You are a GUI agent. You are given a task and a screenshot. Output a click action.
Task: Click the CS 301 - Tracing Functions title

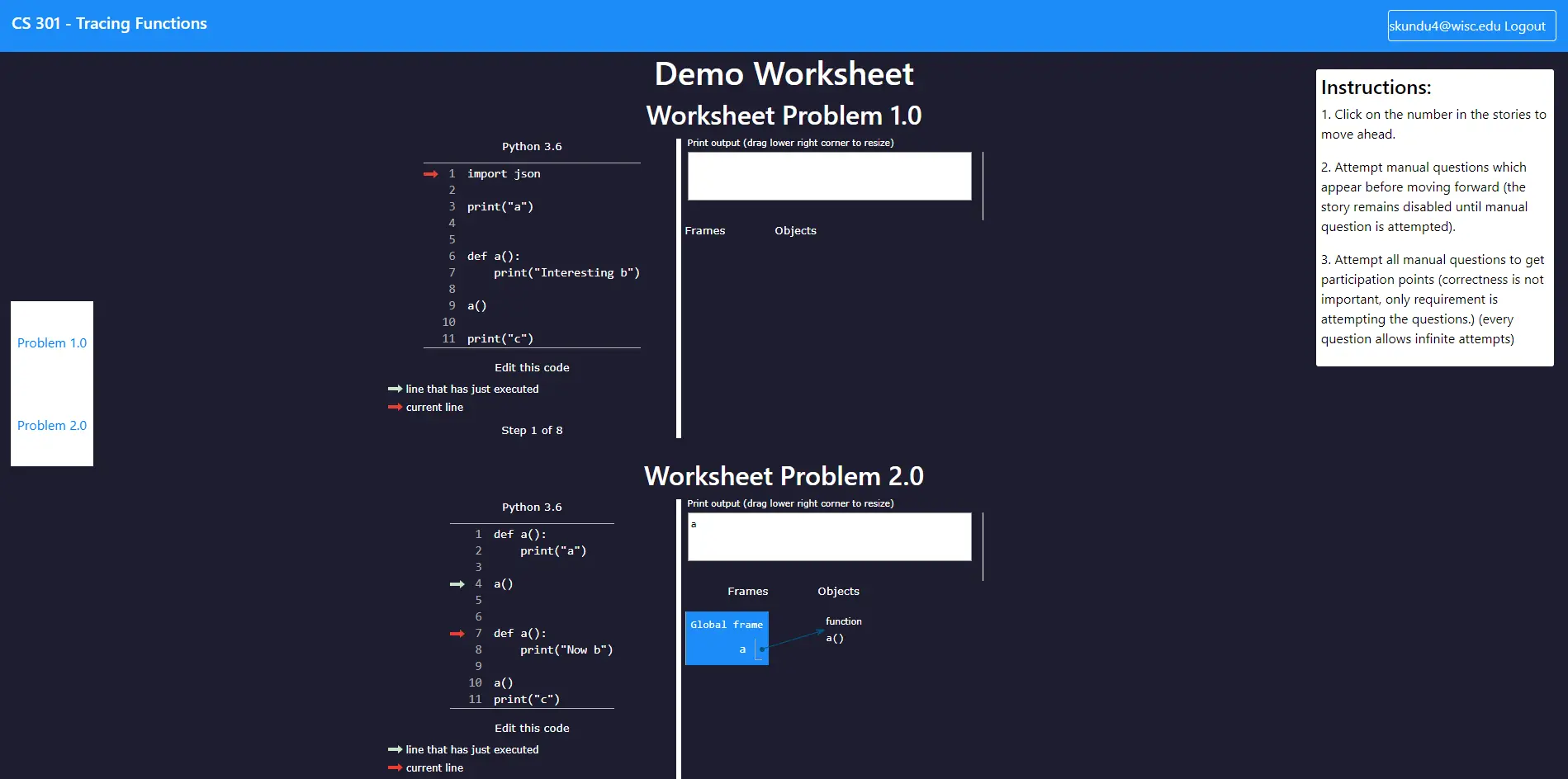pos(109,24)
